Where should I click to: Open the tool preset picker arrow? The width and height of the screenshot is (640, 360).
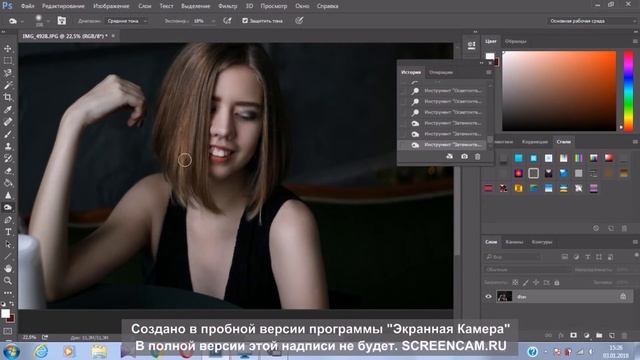point(22,21)
